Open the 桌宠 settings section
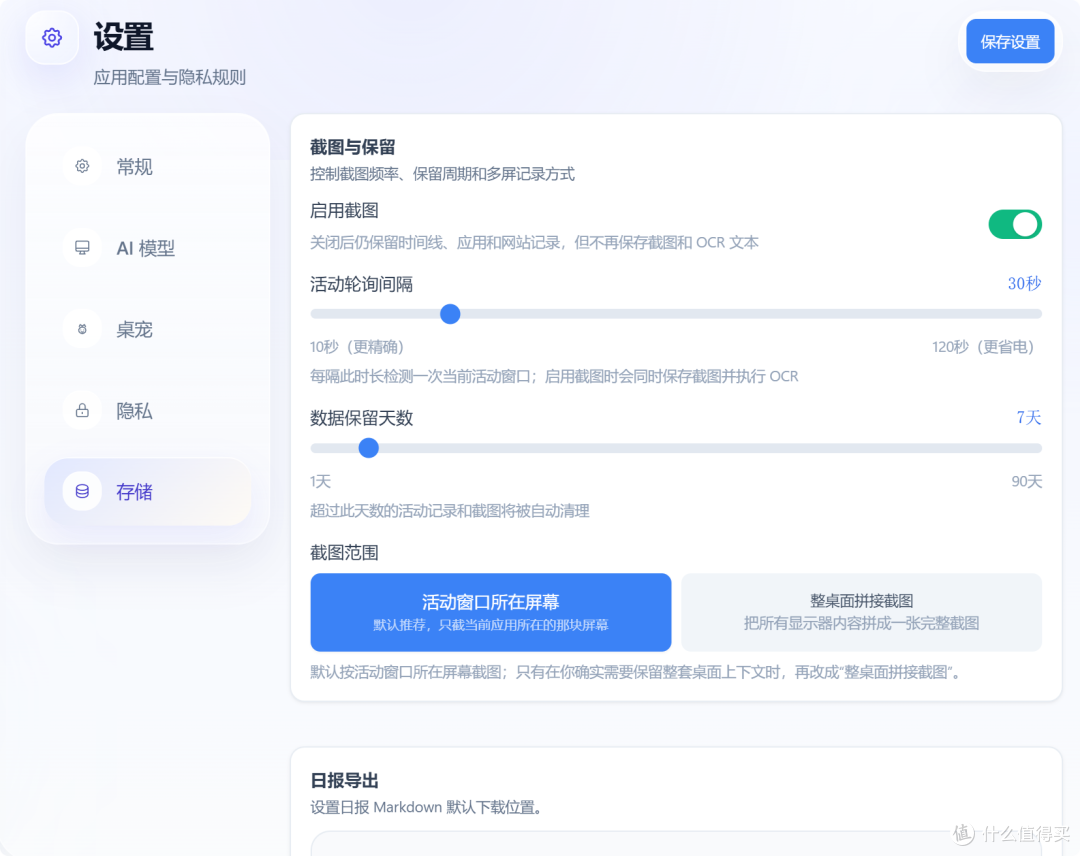This screenshot has width=1080, height=856. pos(148,329)
